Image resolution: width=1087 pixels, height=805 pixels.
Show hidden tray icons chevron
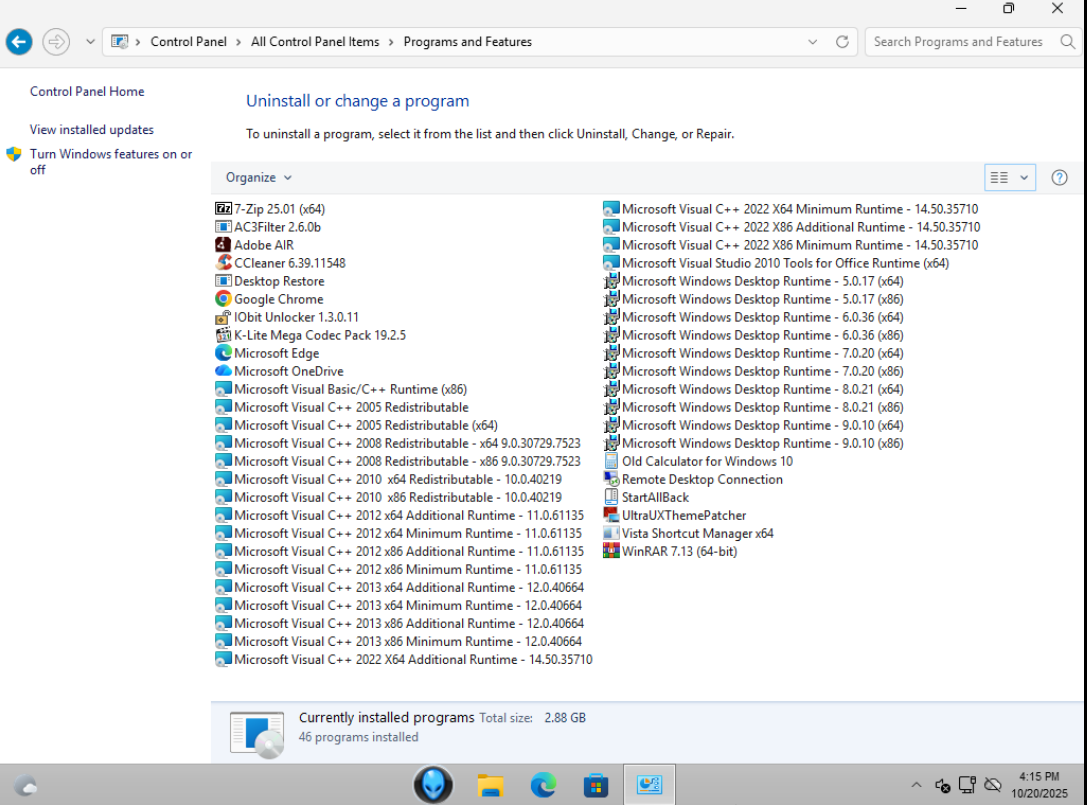(x=916, y=785)
